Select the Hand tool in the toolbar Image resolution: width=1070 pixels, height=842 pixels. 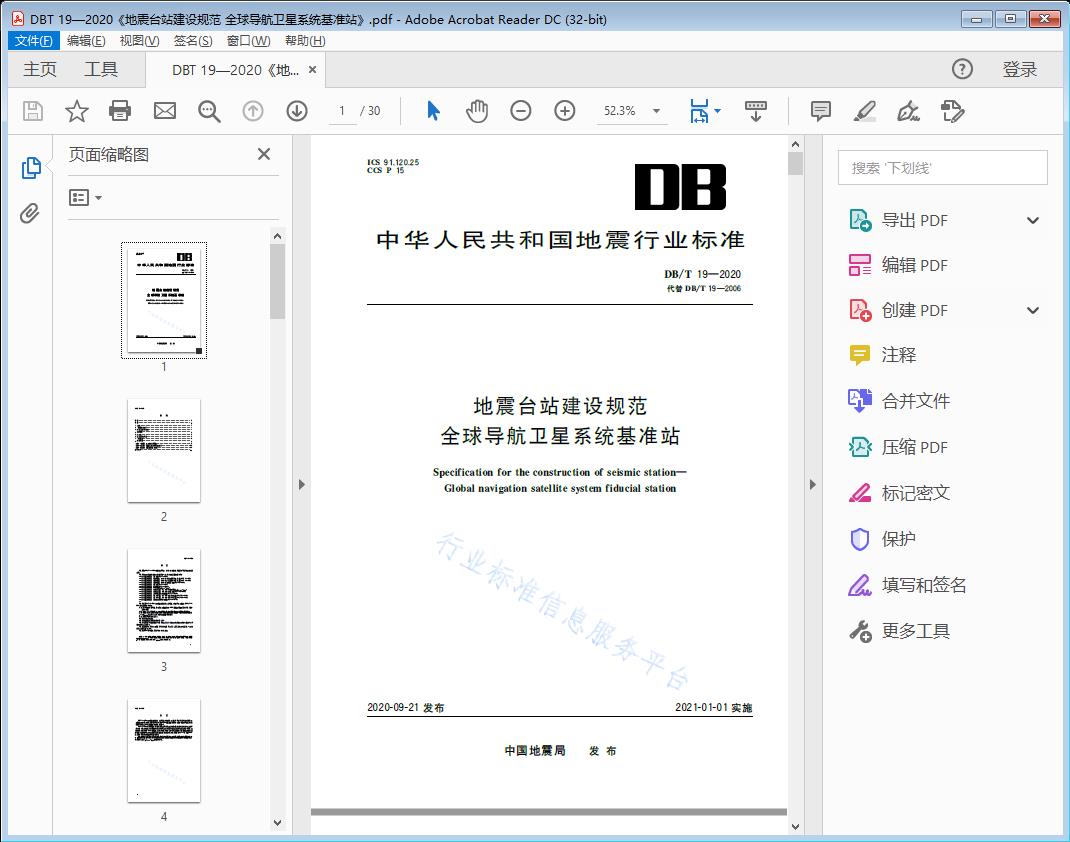pyautogui.click(x=477, y=111)
